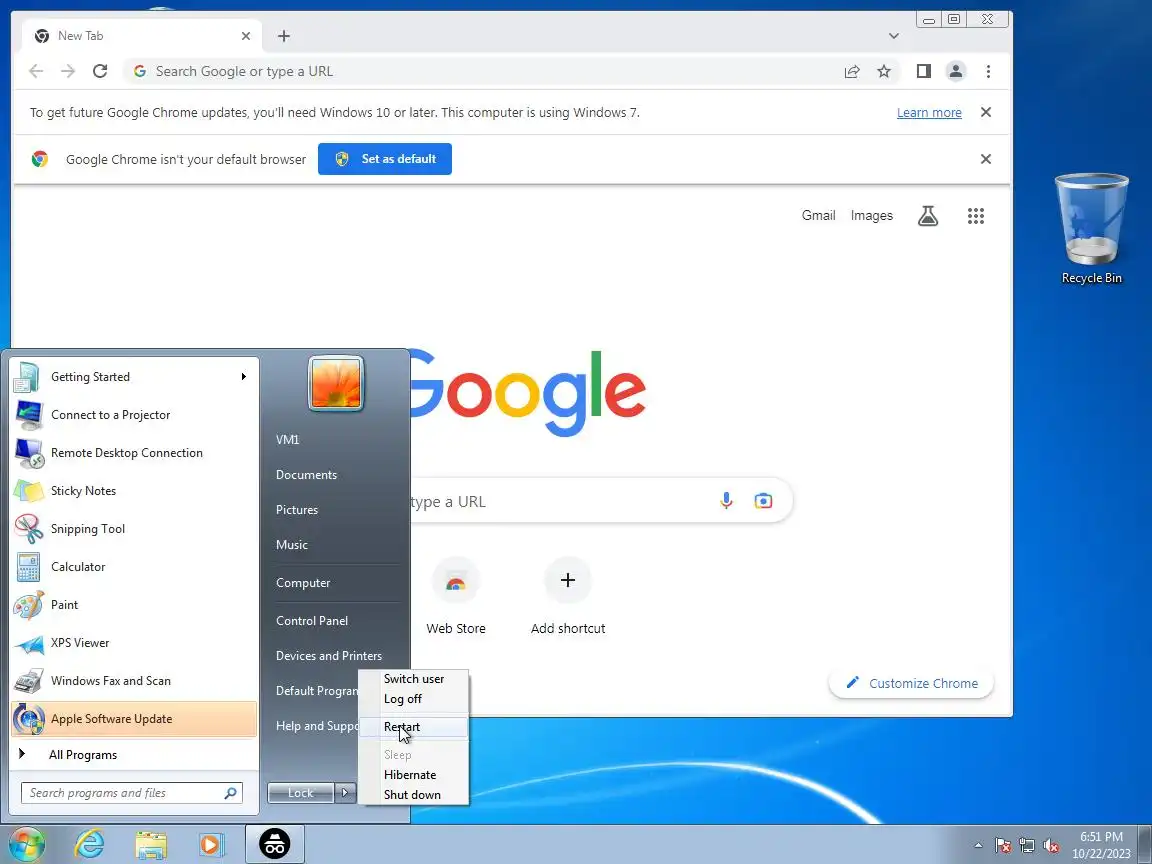Click the Chrome back arrow
Screen dimensions: 1152x864
pyautogui.click(x=35, y=71)
